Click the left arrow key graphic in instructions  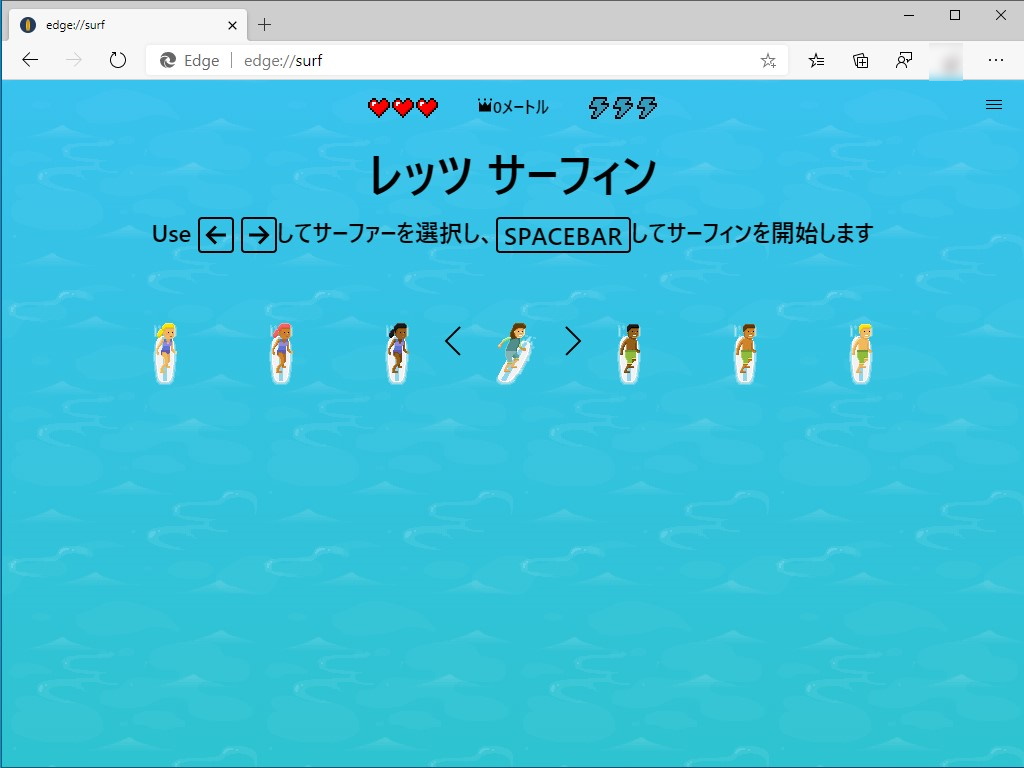[x=215, y=234]
